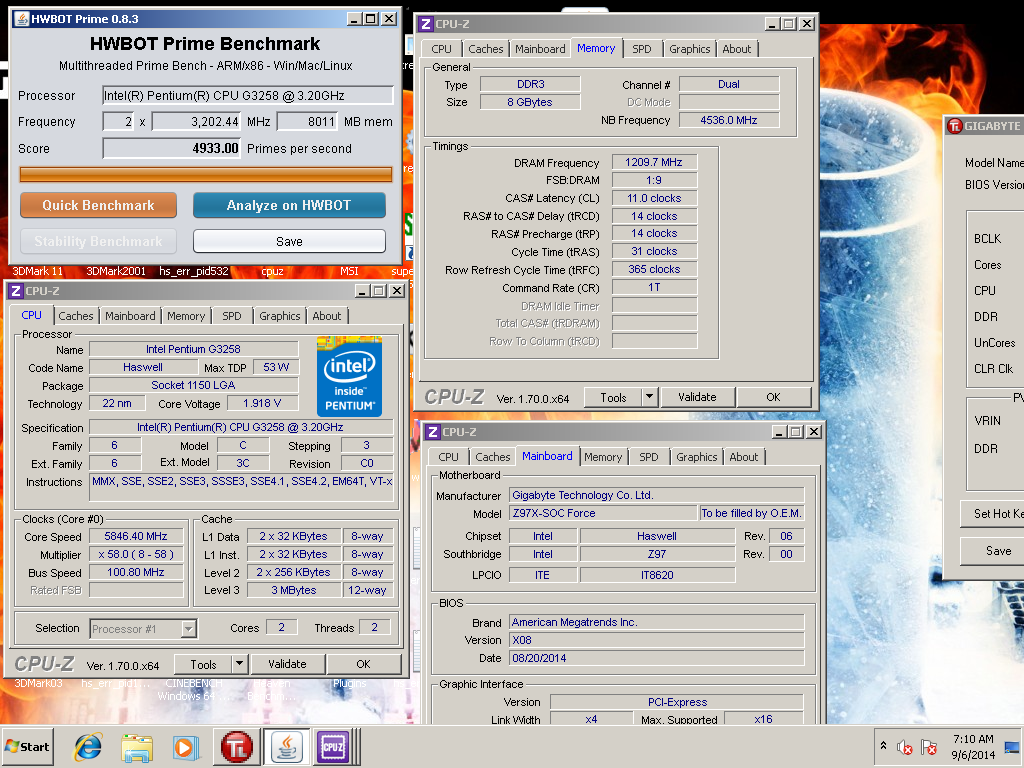Click HWBOT Prime Java title bar icon

tap(22, 19)
